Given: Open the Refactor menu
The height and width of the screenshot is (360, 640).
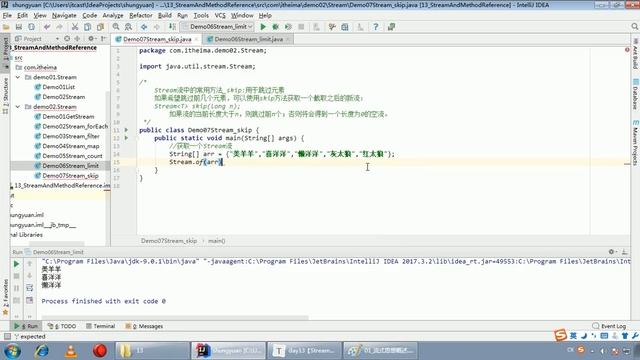Looking at the screenshot, I should tap(141, 16).
